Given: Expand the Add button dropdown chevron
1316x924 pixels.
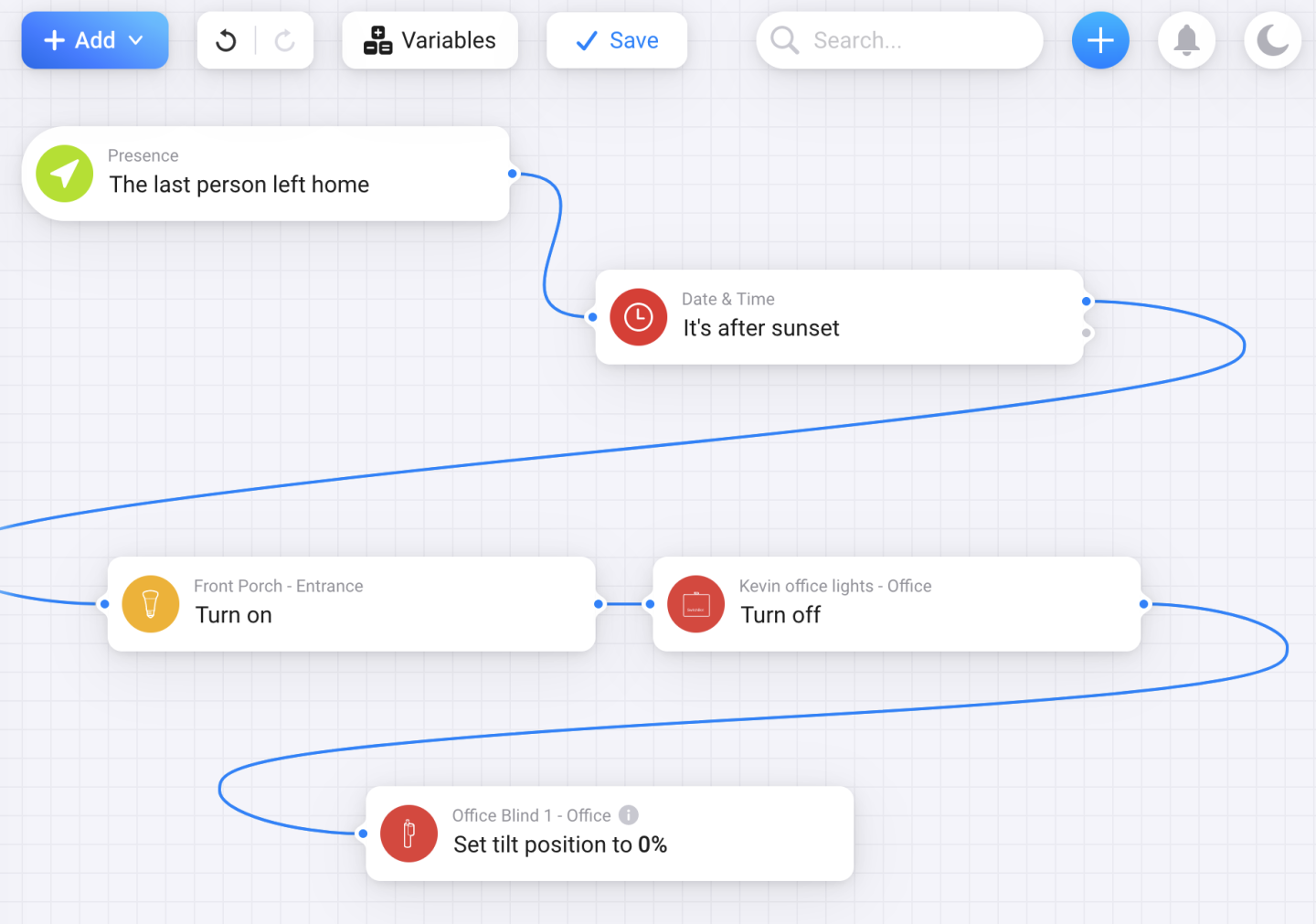Looking at the screenshot, I should (137, 40).
